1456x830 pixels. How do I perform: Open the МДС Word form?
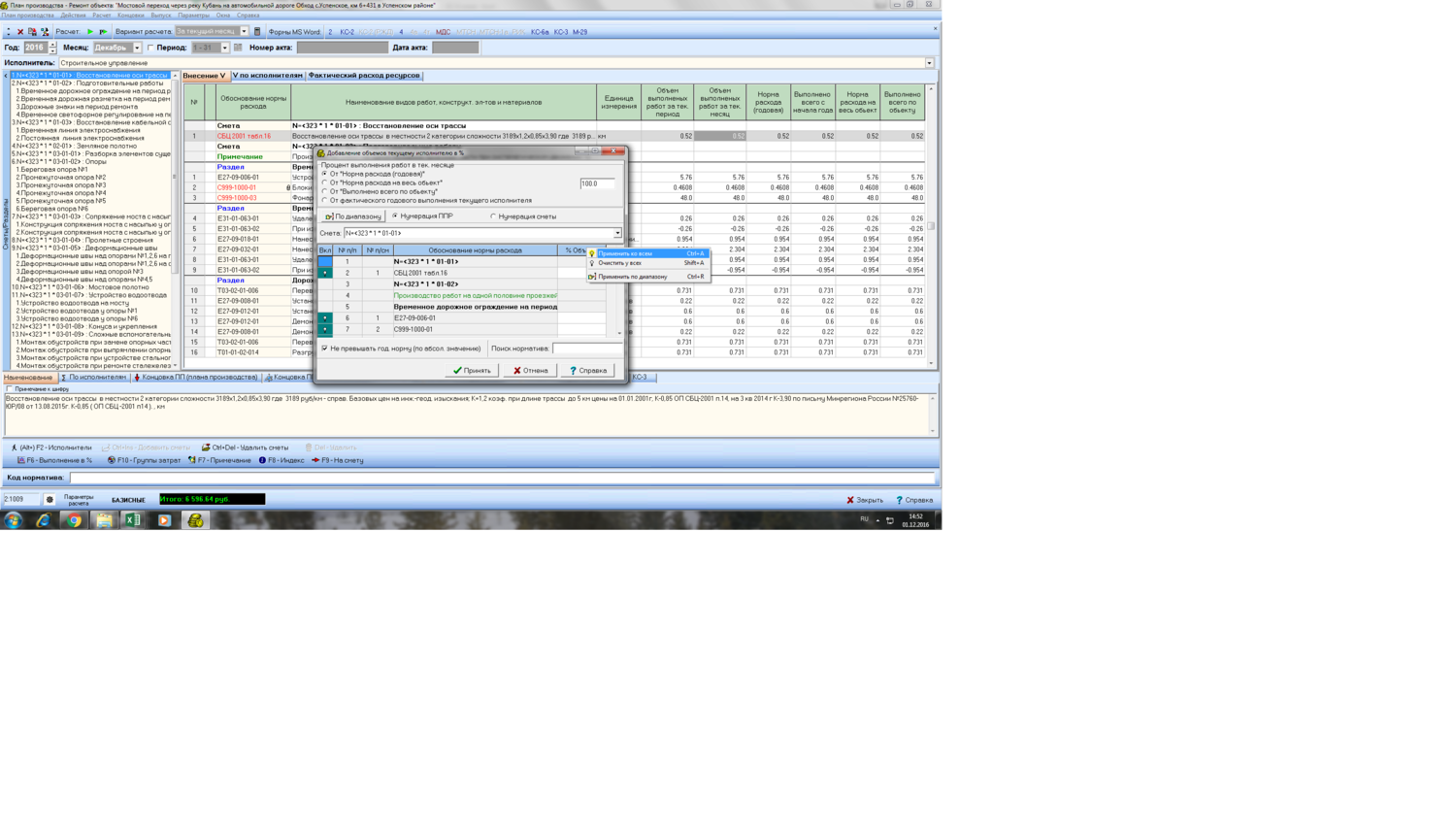pos(443,32)
